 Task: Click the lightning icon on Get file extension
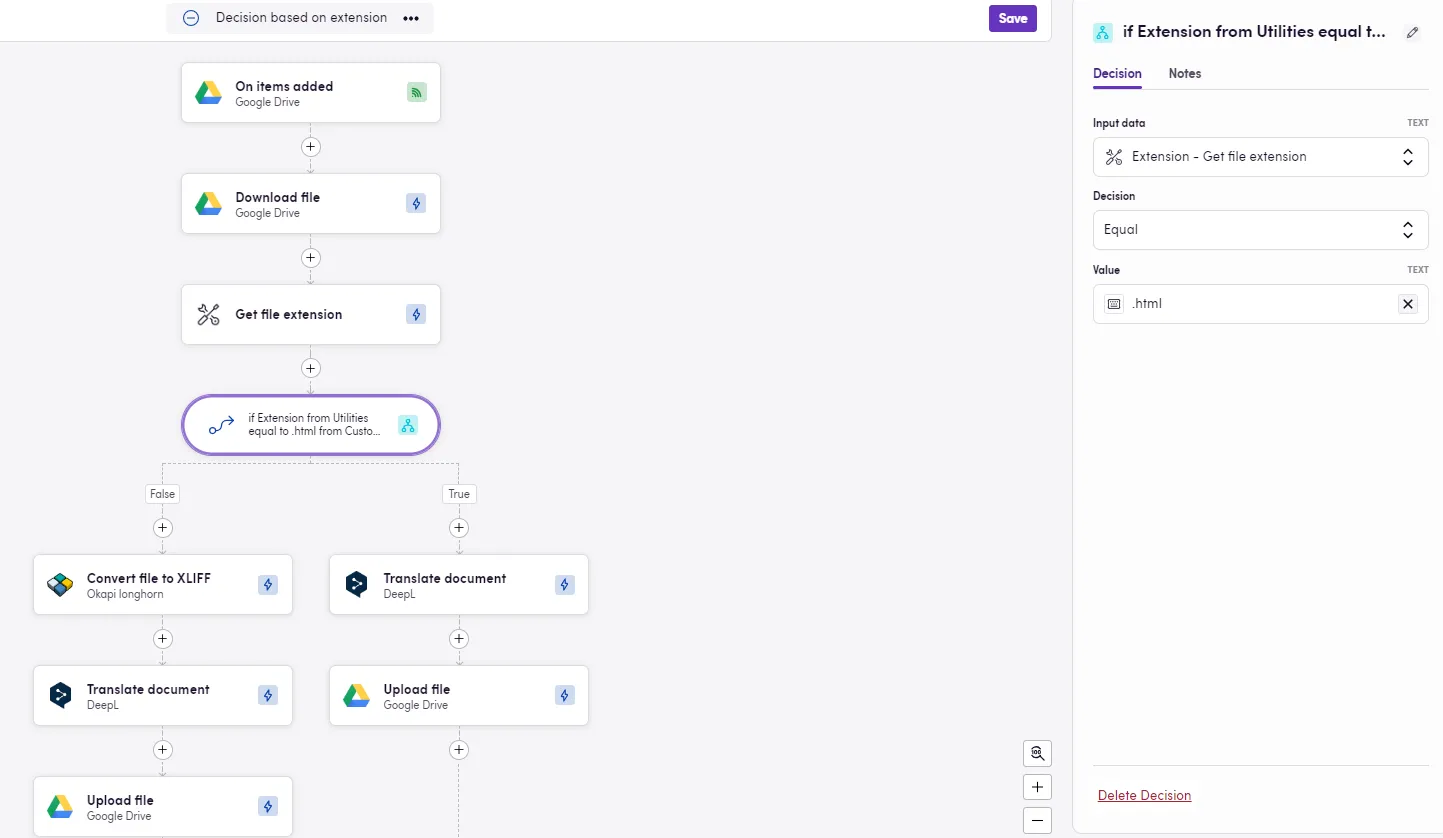click(x=417, y=314)
